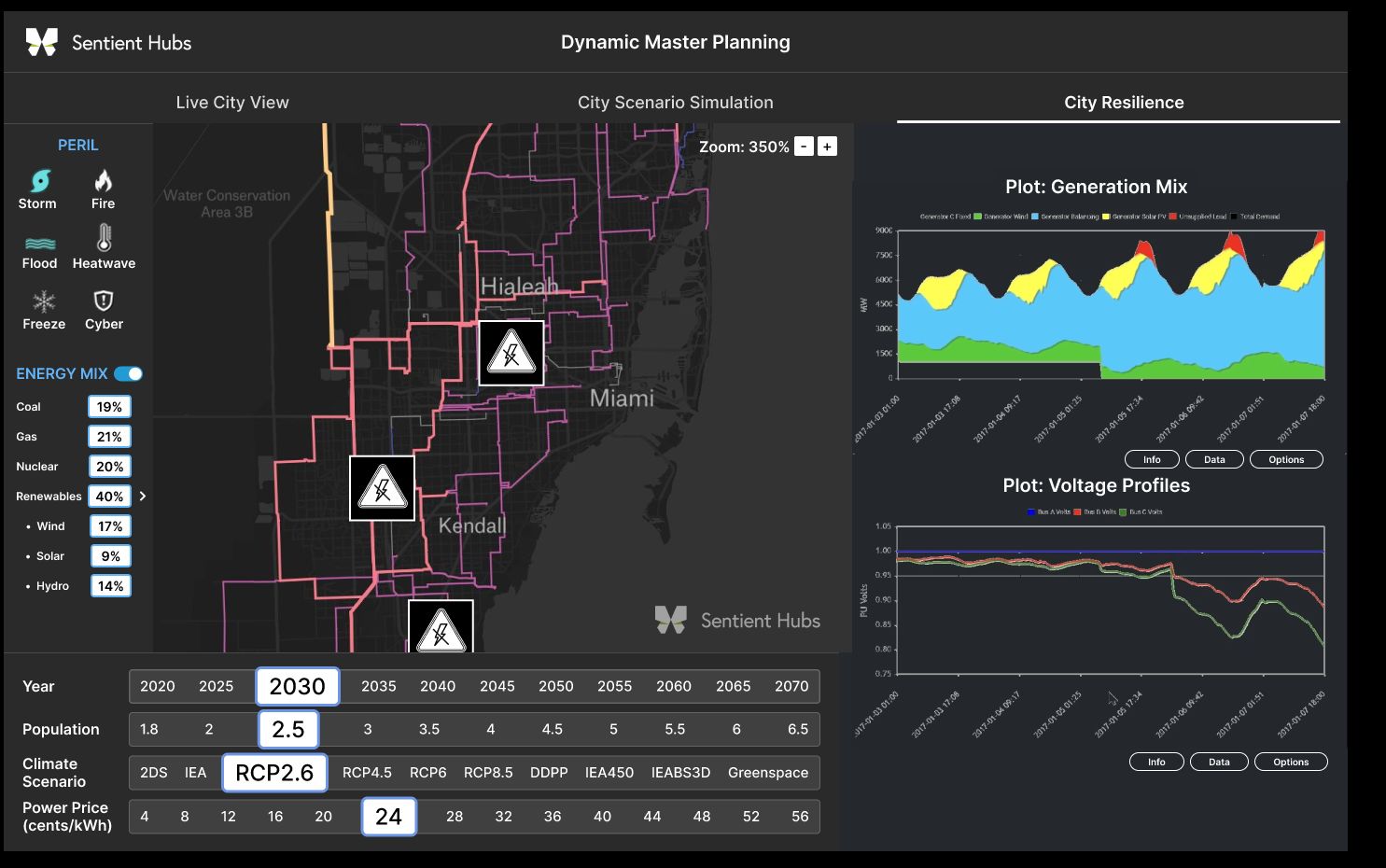Viewport: 1386px width, 868px height.
Task: Select the Freeze snowflake icon
Action: click(44, 301)
